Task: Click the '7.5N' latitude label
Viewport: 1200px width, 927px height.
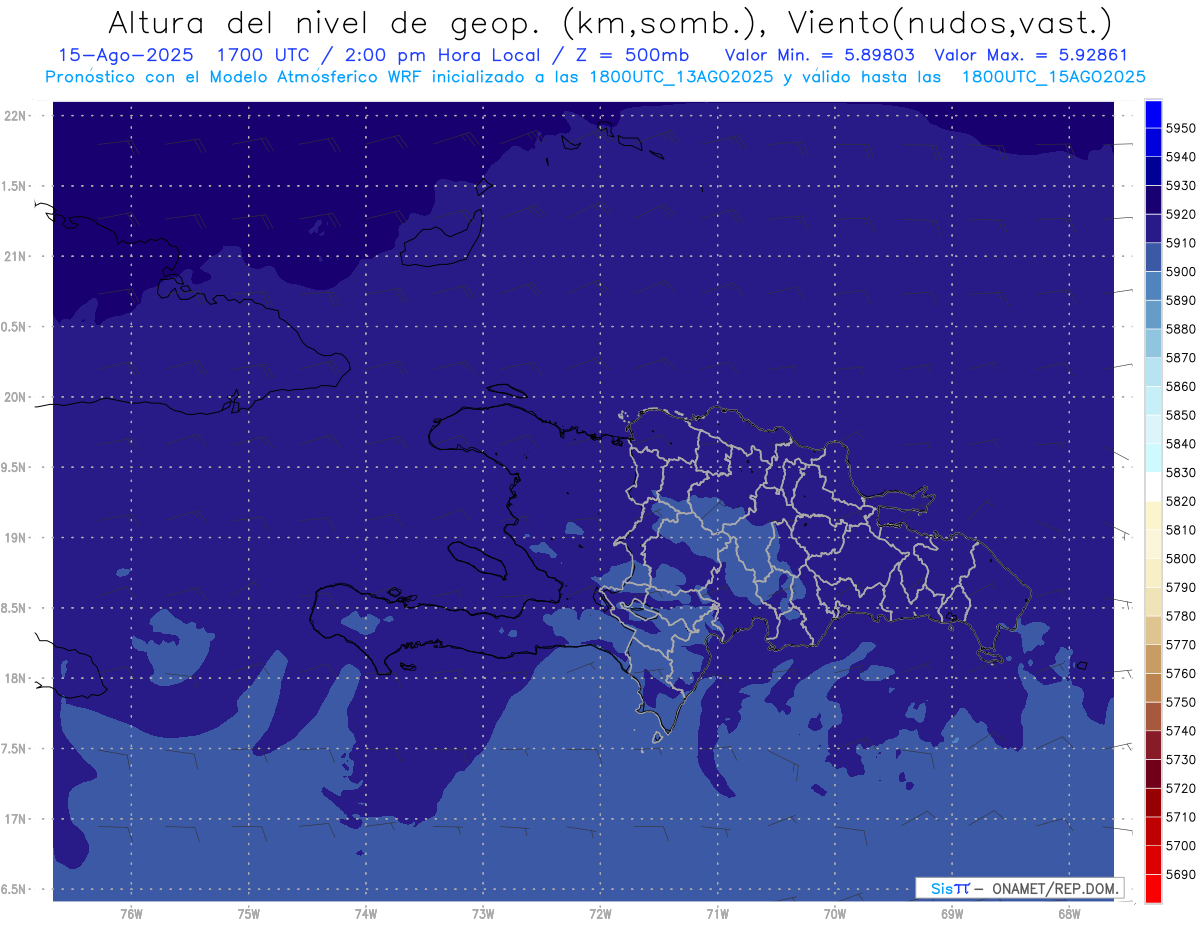Action: point(15,748)
